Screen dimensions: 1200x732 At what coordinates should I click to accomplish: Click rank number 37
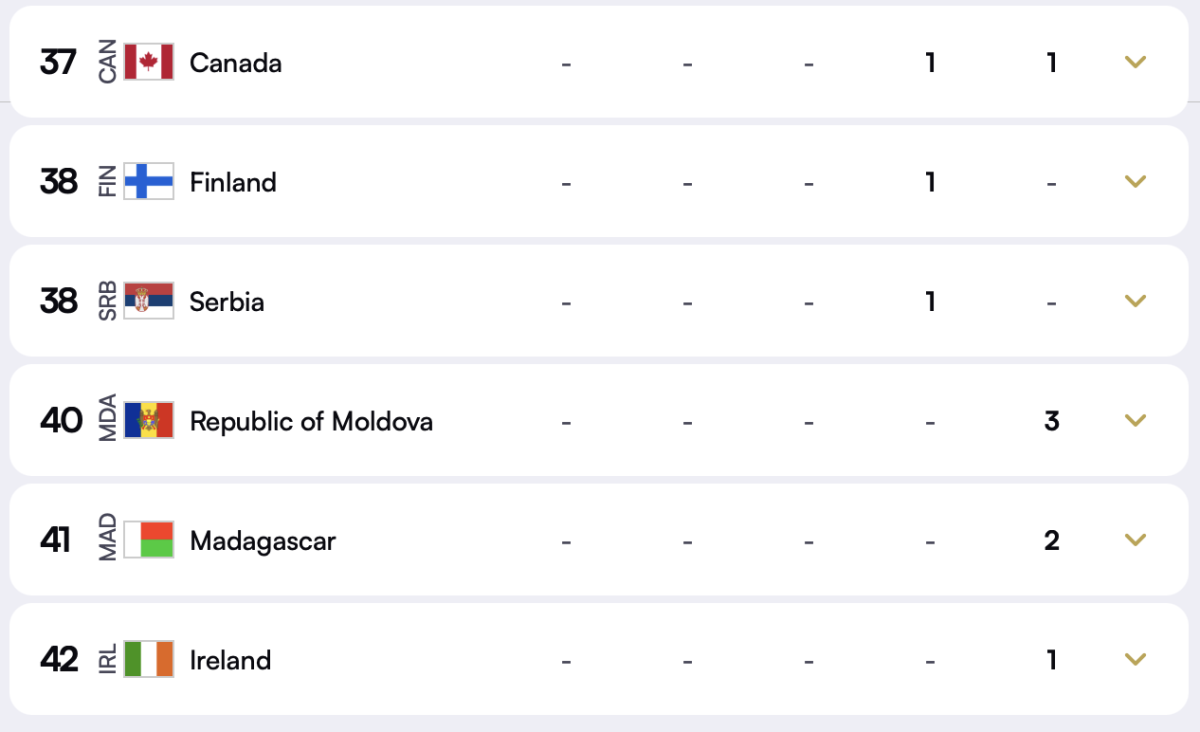(x=58, y=63)
